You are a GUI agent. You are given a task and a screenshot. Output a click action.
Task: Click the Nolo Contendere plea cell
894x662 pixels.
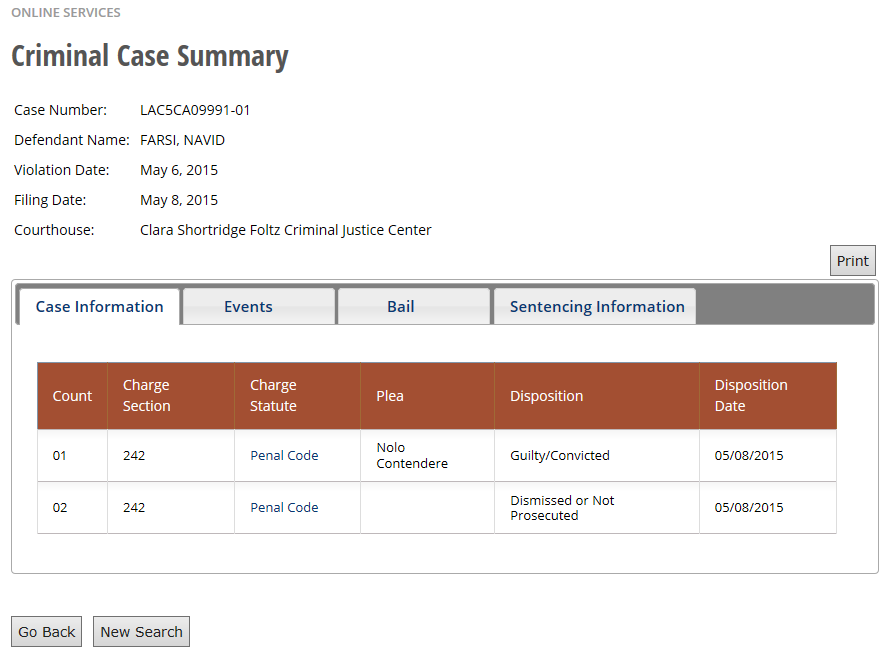pyautogui.click(x=428, y=456)
